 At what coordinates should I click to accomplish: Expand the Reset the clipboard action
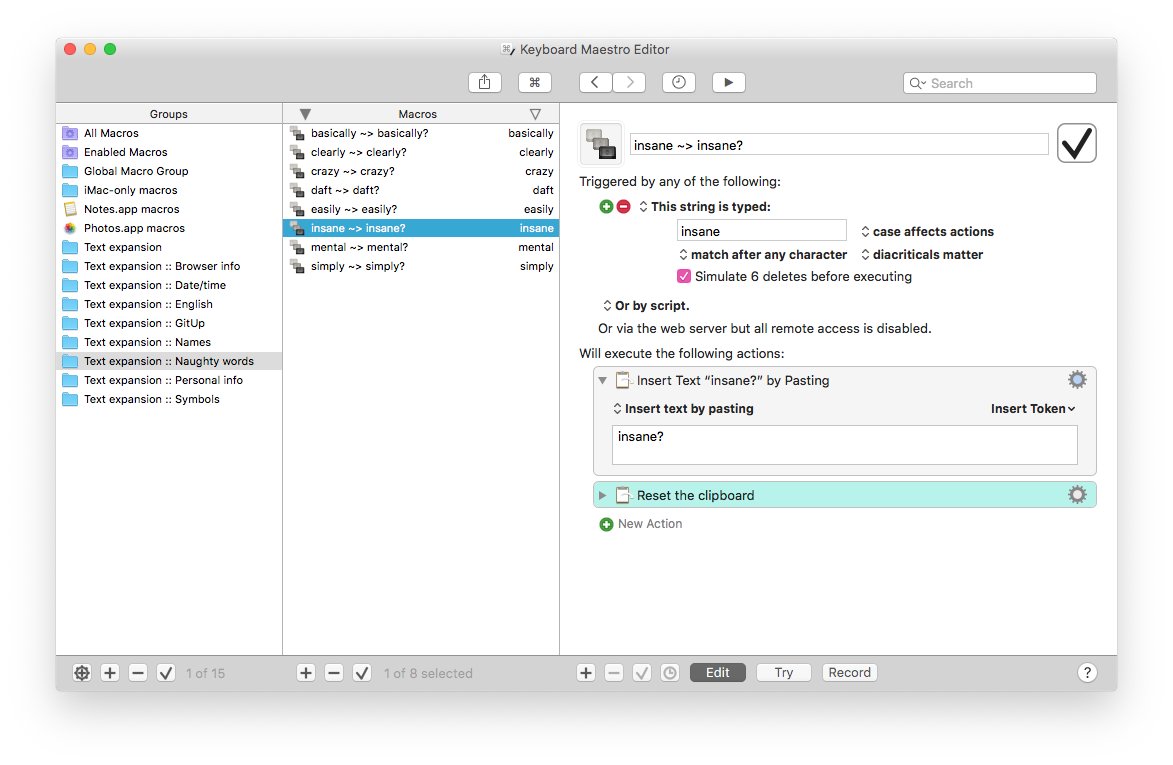(601, 494)
